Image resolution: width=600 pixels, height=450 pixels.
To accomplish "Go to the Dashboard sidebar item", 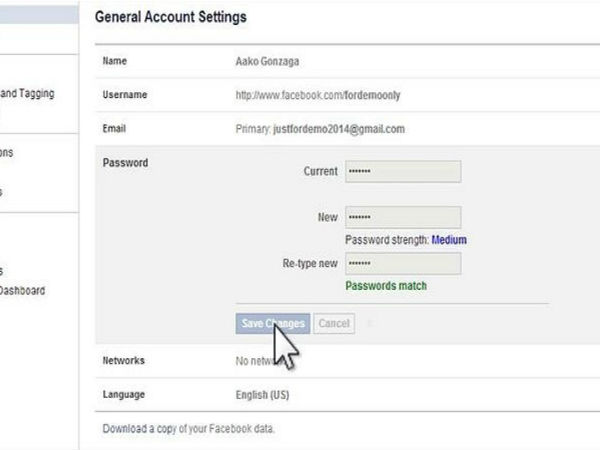I will tap(21, 291).
